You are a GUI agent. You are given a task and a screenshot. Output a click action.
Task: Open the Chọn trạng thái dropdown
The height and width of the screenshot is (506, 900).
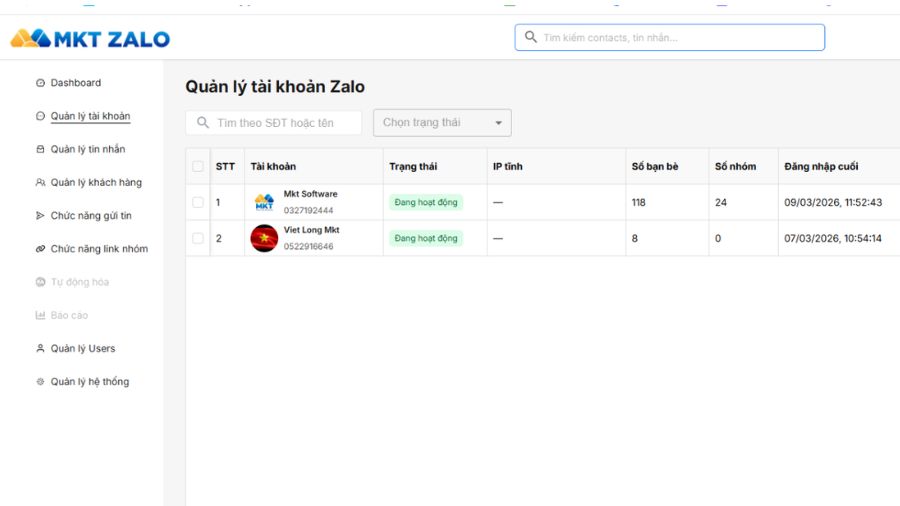coord(442,123)
